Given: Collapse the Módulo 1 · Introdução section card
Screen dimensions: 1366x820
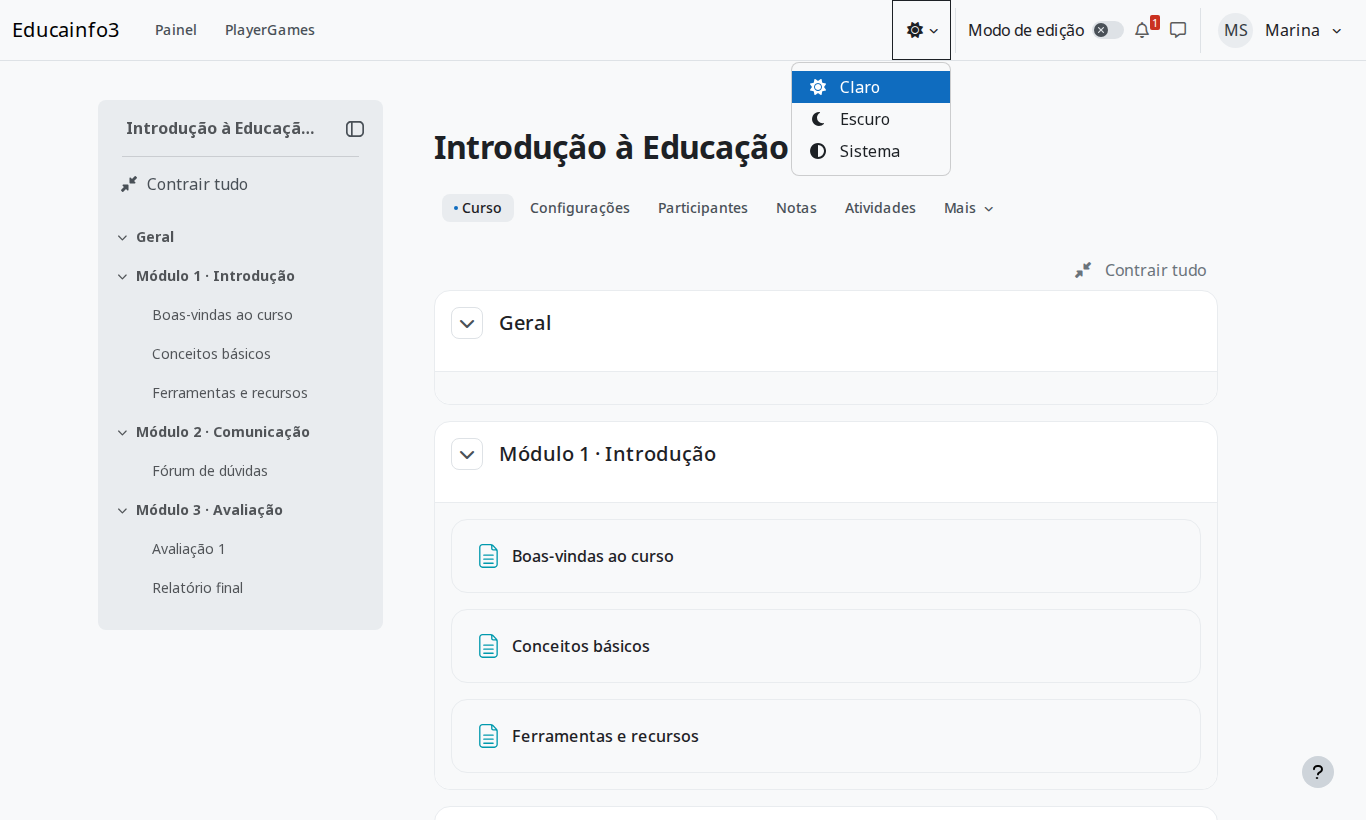Looking at the screenshot, I should 467,454.
